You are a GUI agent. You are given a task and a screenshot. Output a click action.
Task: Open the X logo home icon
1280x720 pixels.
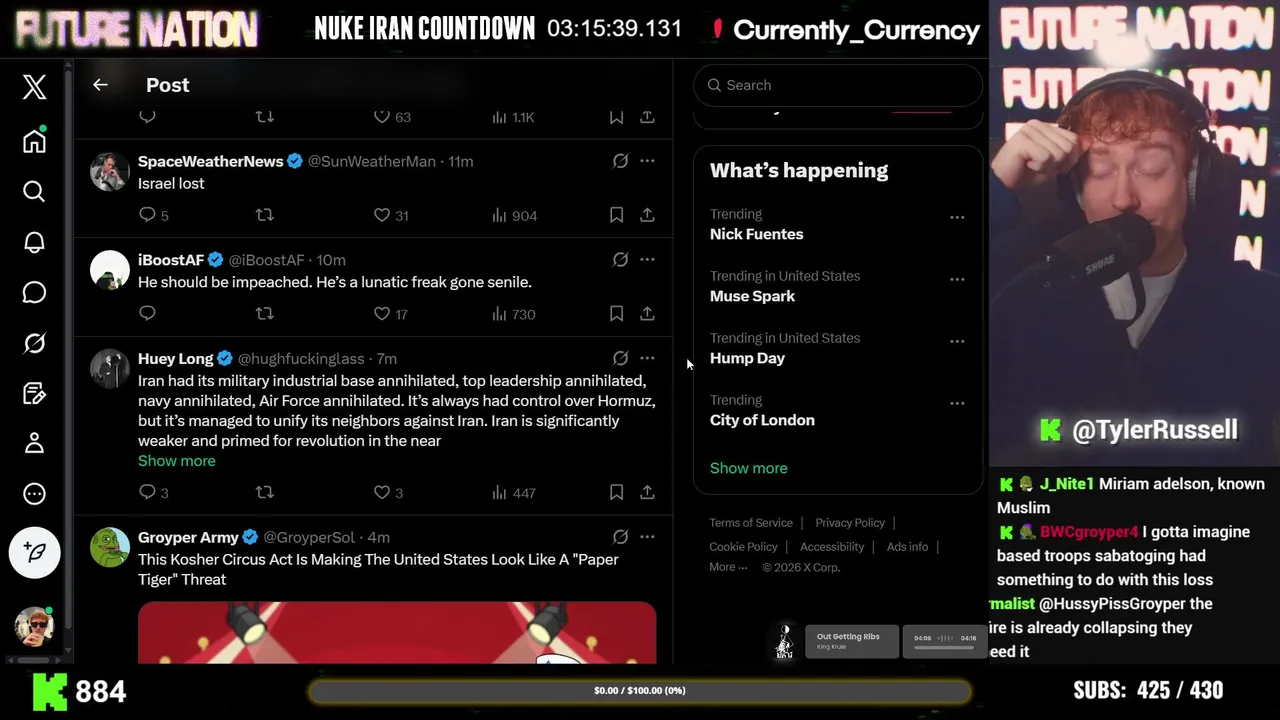[34, 87]
